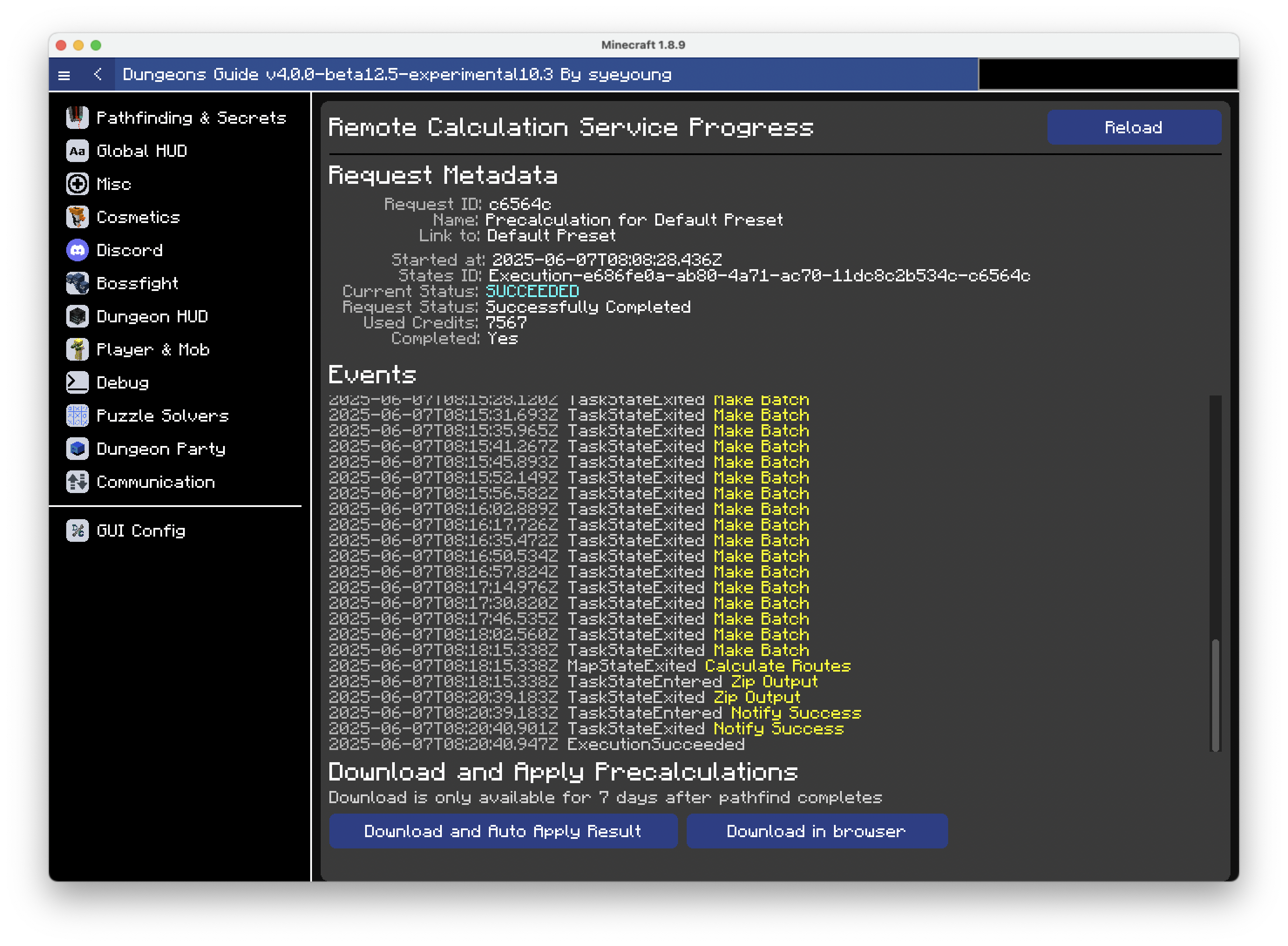Select the Puzzle Solvers grid icon
The width and height of the screenshot is (1288, 946).
pyautogui.click(x=78, y=416)
